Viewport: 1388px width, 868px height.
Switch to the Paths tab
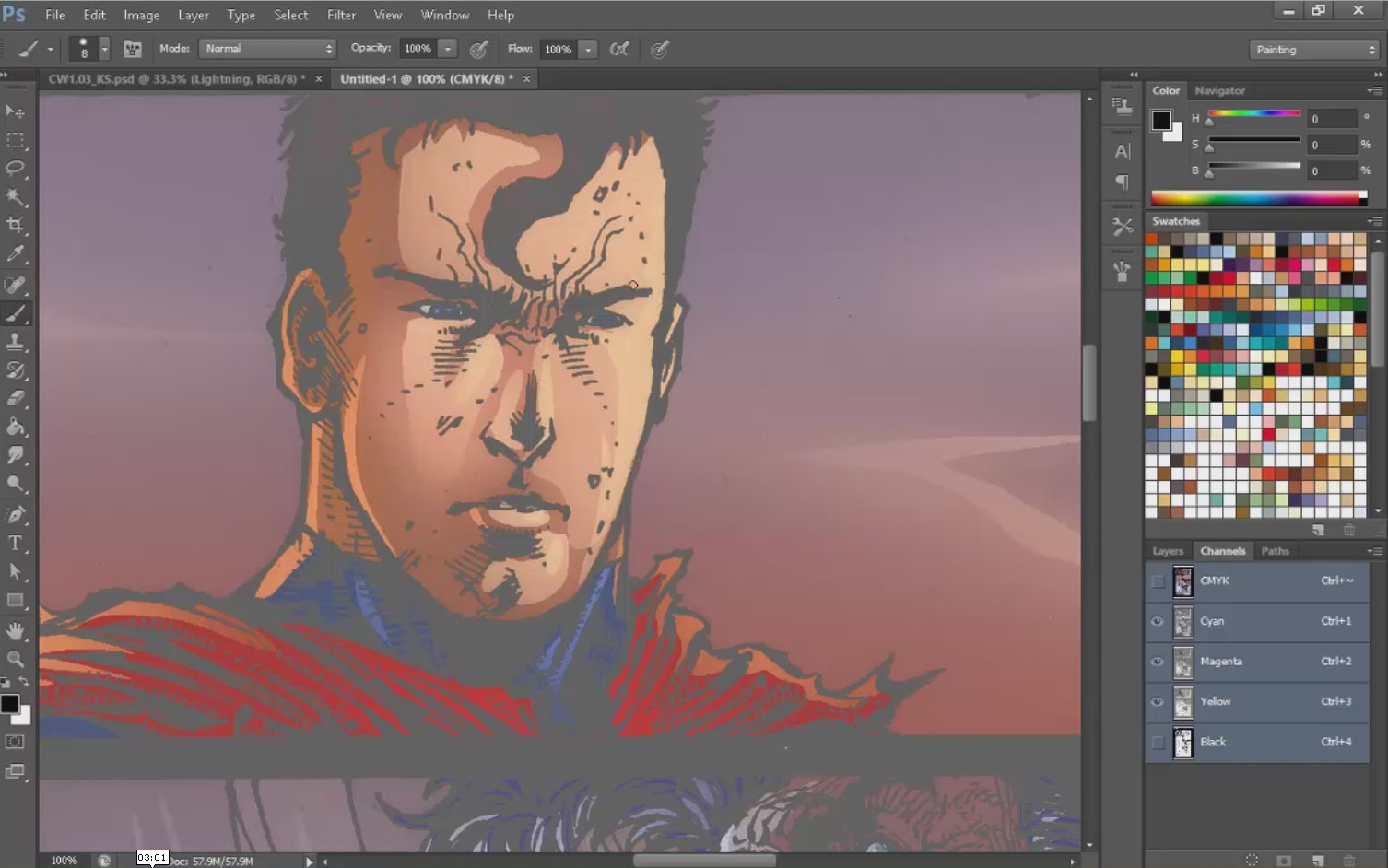click(x=1275, y=551)
